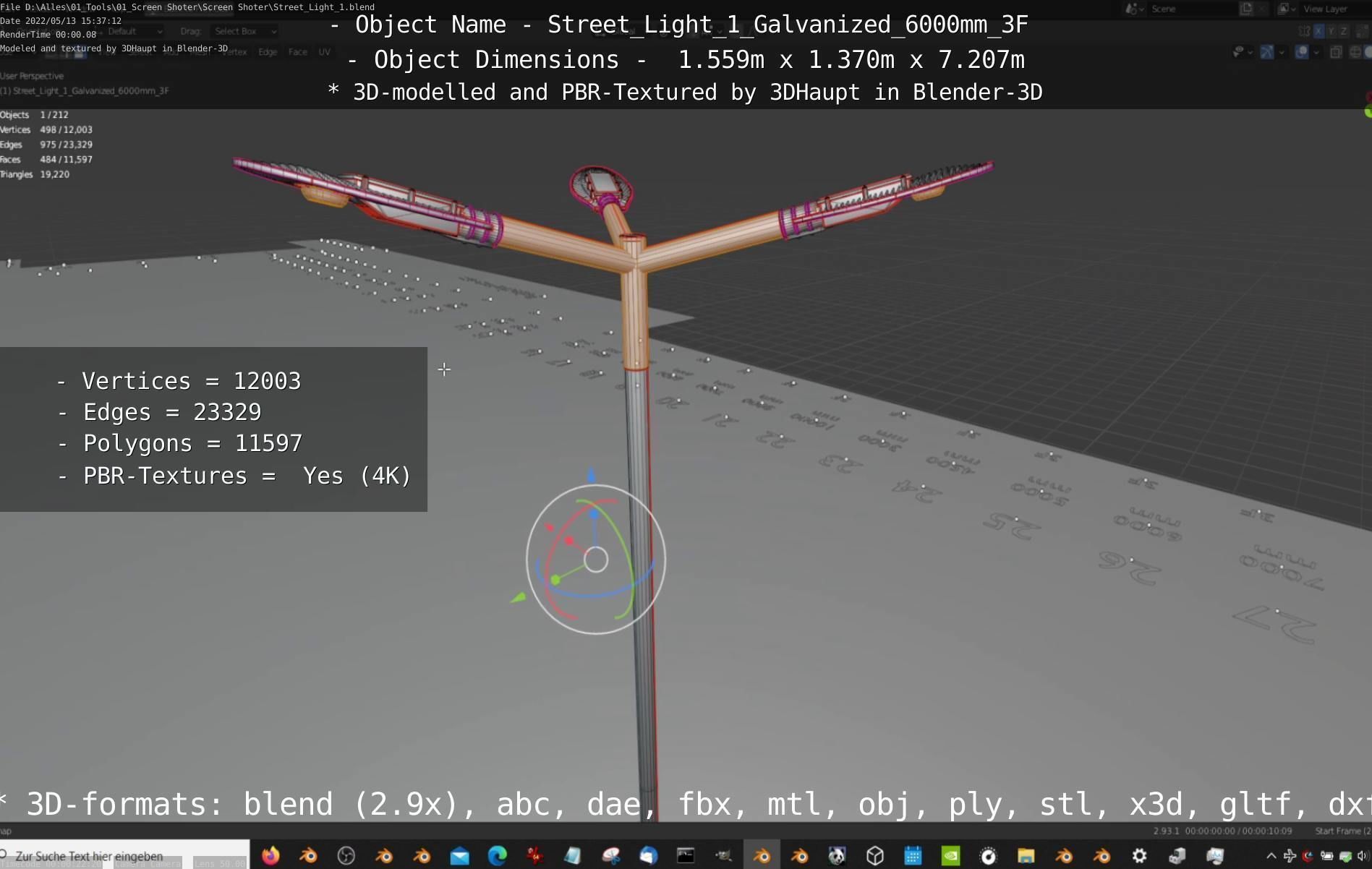Open the volume control tray icon
Screen dimensions: 1372x869
(1363, 856)
